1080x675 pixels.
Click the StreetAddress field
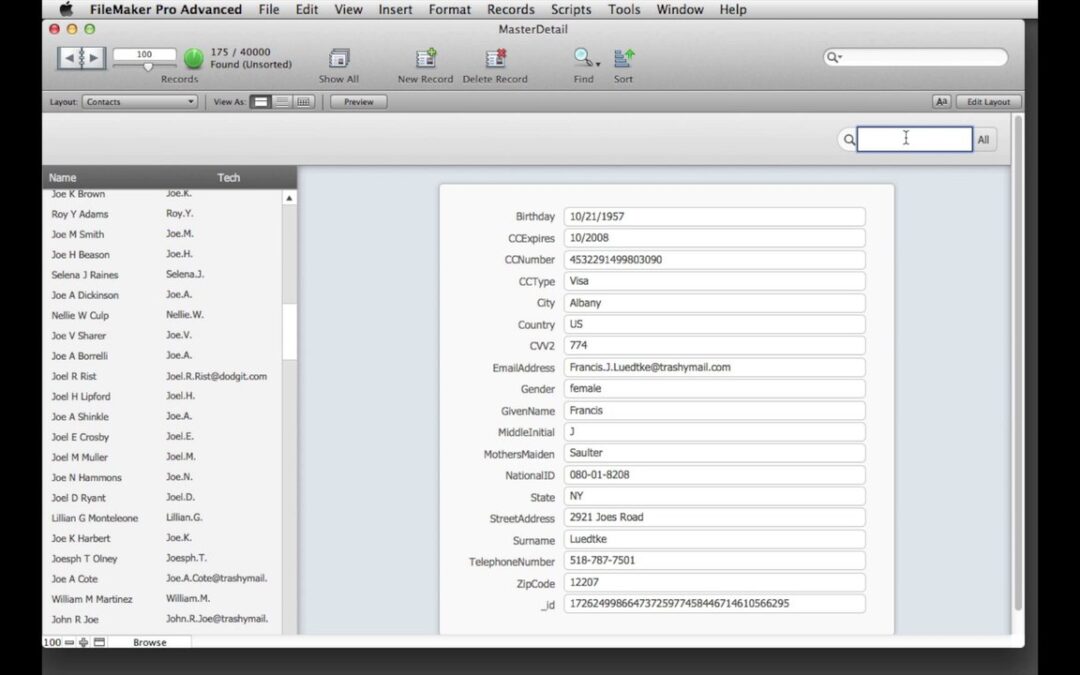click(x=714, y=517)
